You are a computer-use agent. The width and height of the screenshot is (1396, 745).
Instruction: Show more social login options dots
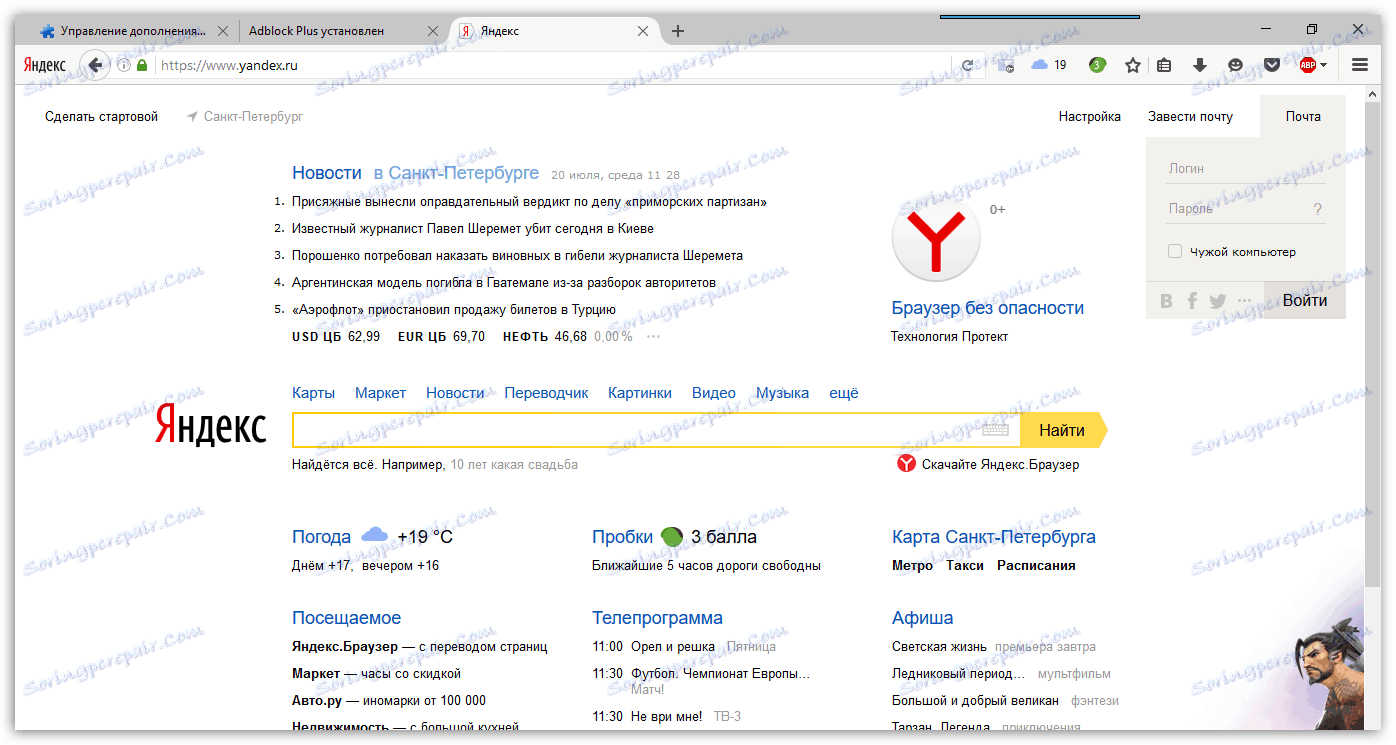click(x=1244, y=301)
